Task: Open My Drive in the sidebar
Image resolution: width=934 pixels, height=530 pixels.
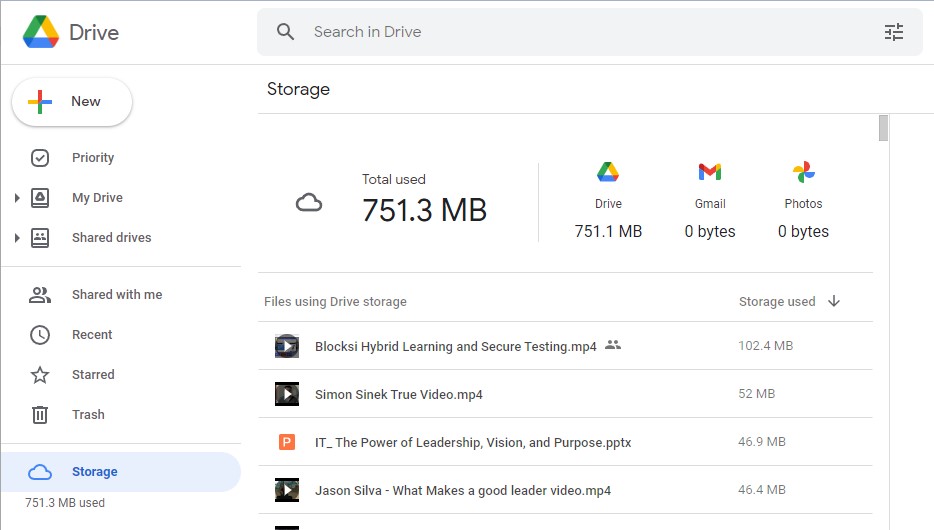Action: point(98,198)
